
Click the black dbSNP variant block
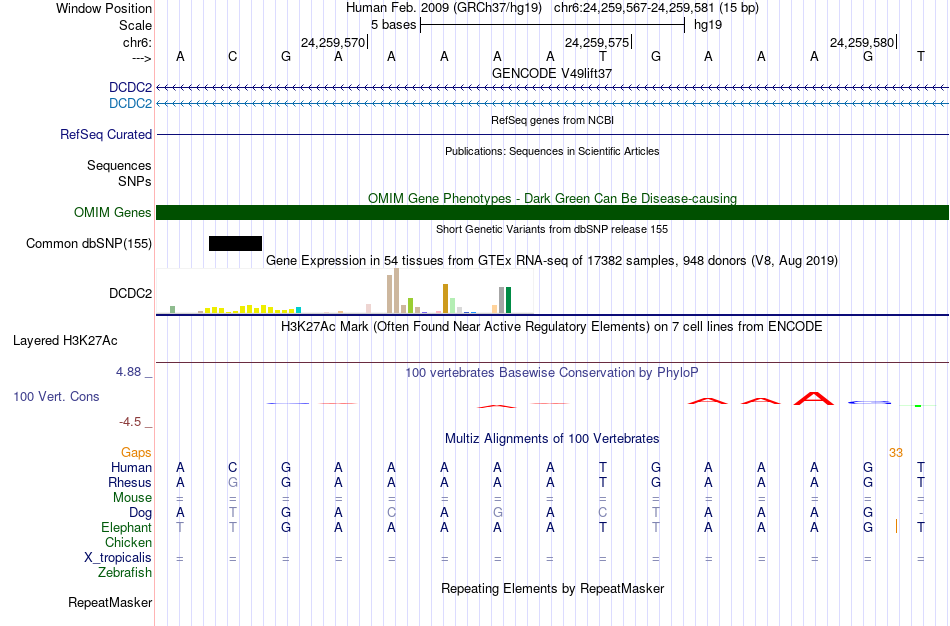(x=235, y=244)
